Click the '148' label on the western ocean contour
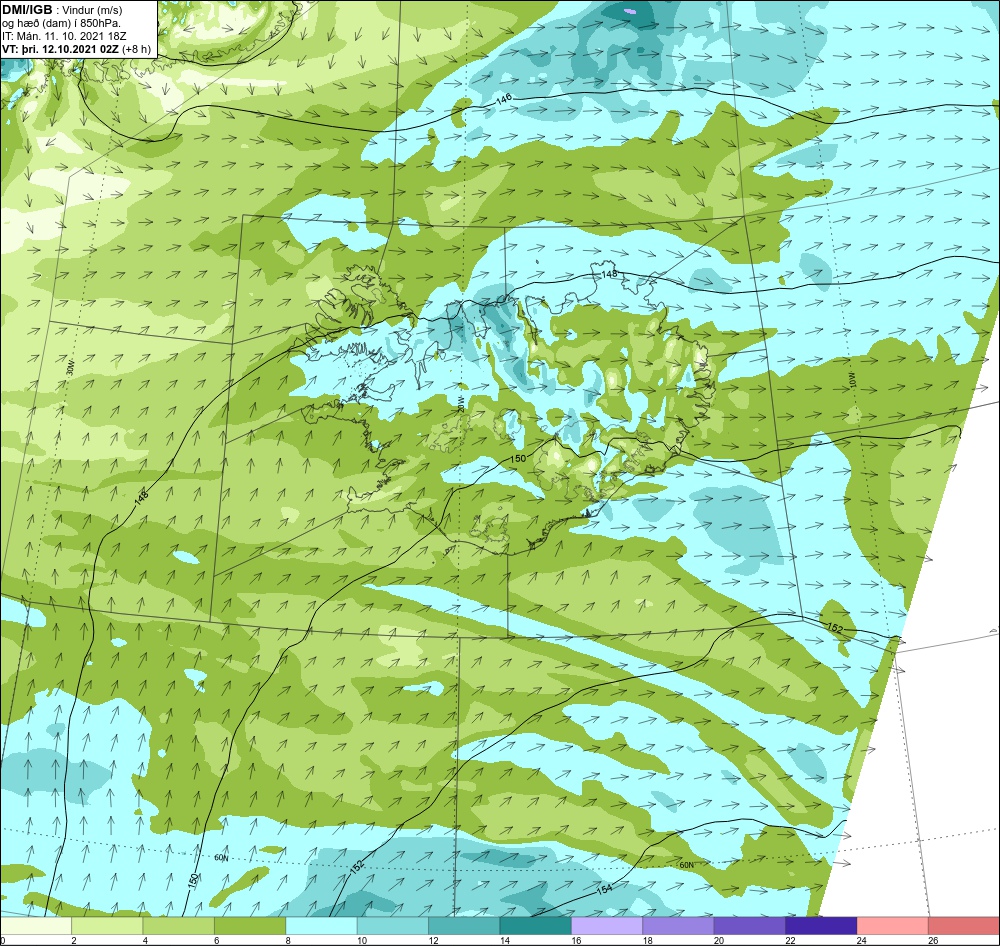 point(142,498)
